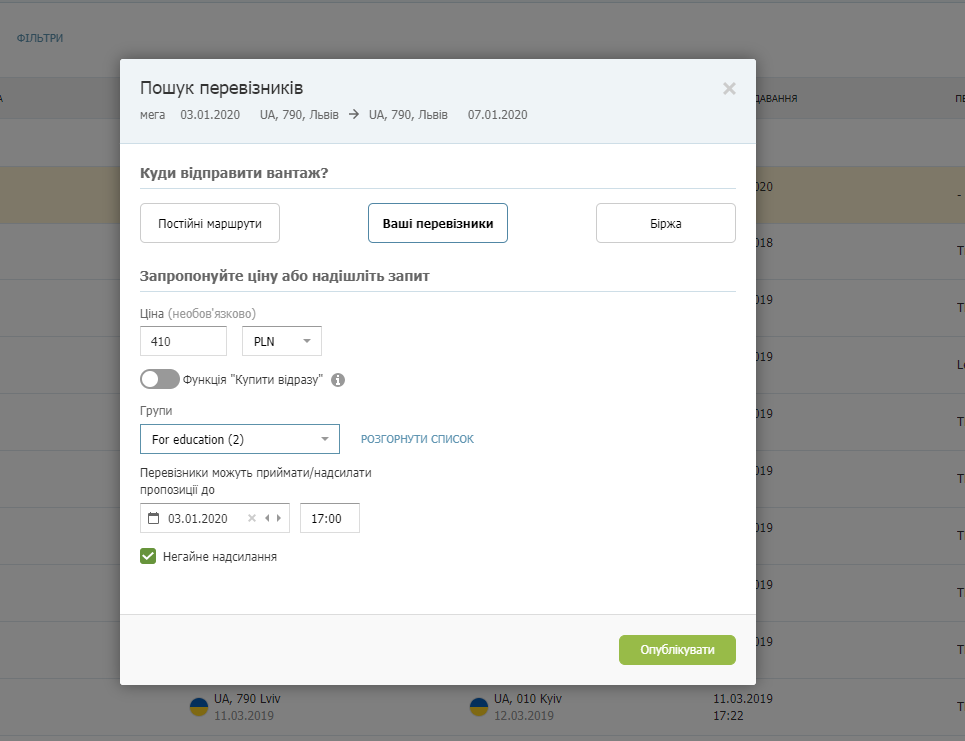Click info icon next to "Купити відразу"
The image size is (965, 741).
tap(338, 380)
